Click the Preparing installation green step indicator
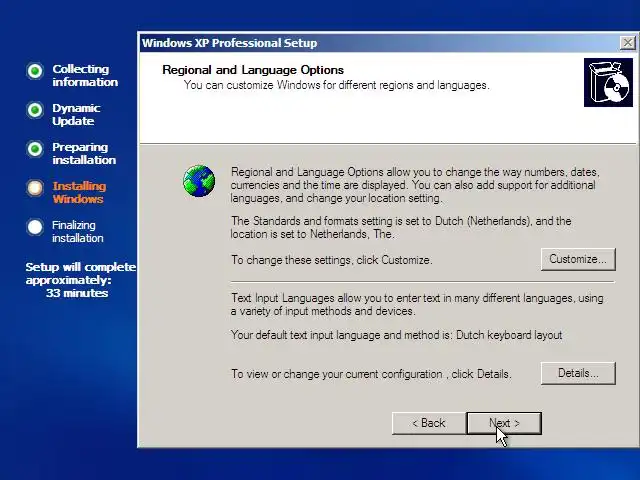The image size is (640, 480). 35,149
